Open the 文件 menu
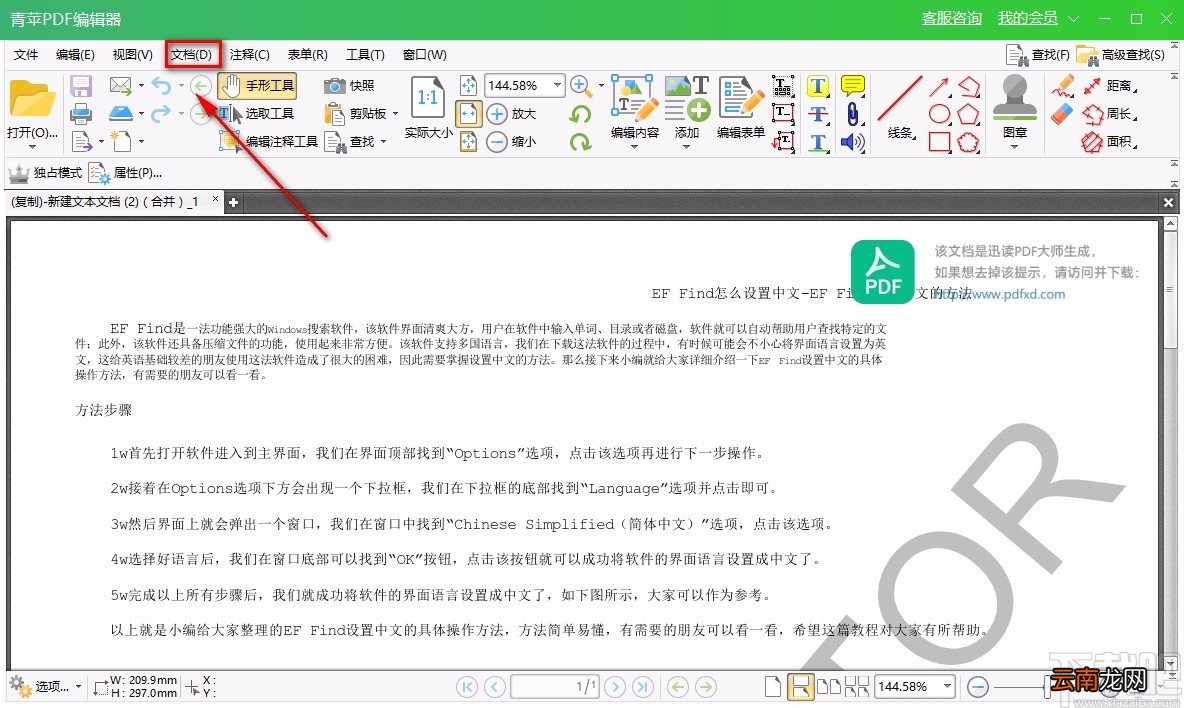This screenshot has width=1184, height=708. 26,54
